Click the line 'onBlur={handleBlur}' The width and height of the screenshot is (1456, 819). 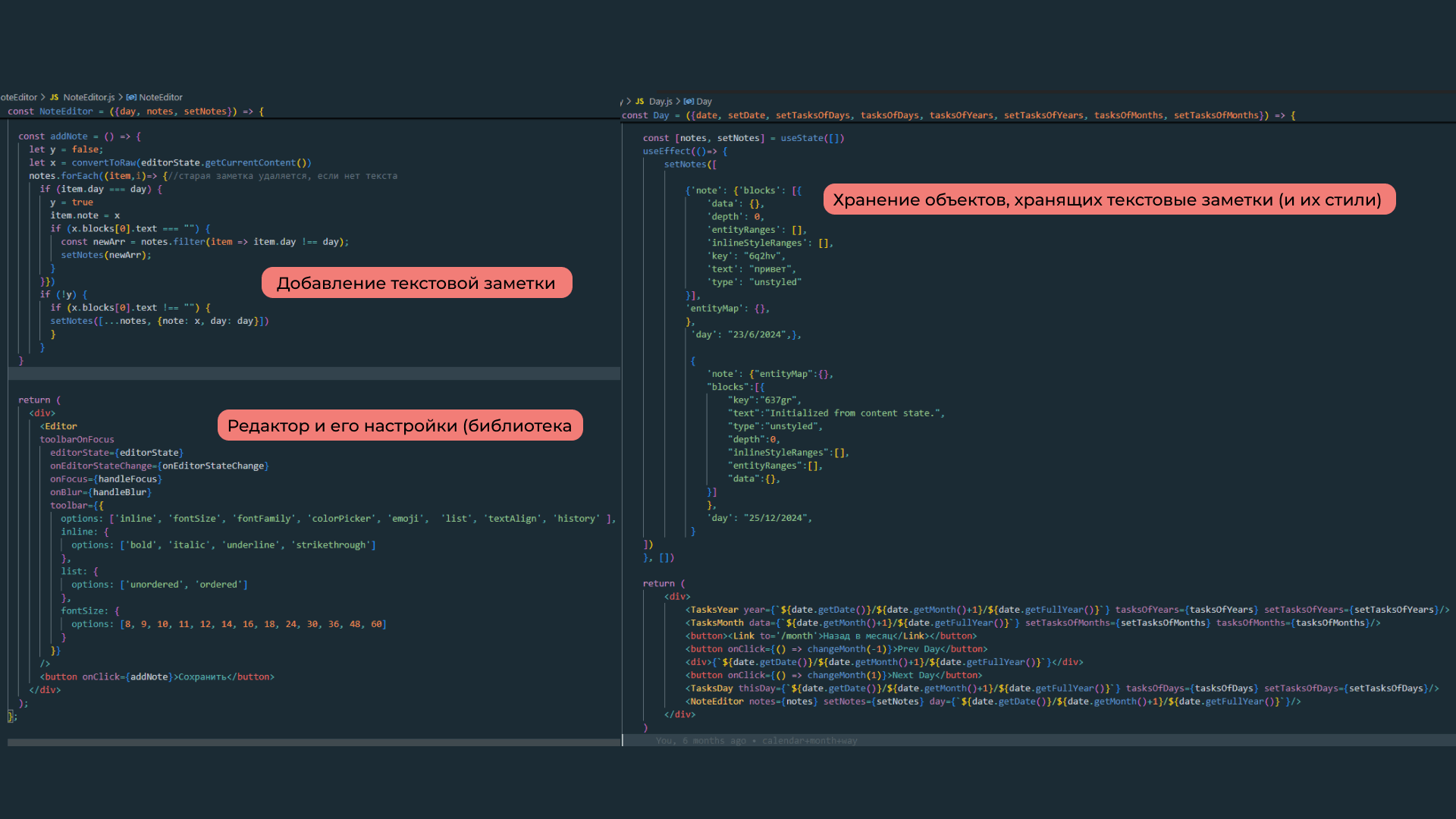tap(101, 492)
